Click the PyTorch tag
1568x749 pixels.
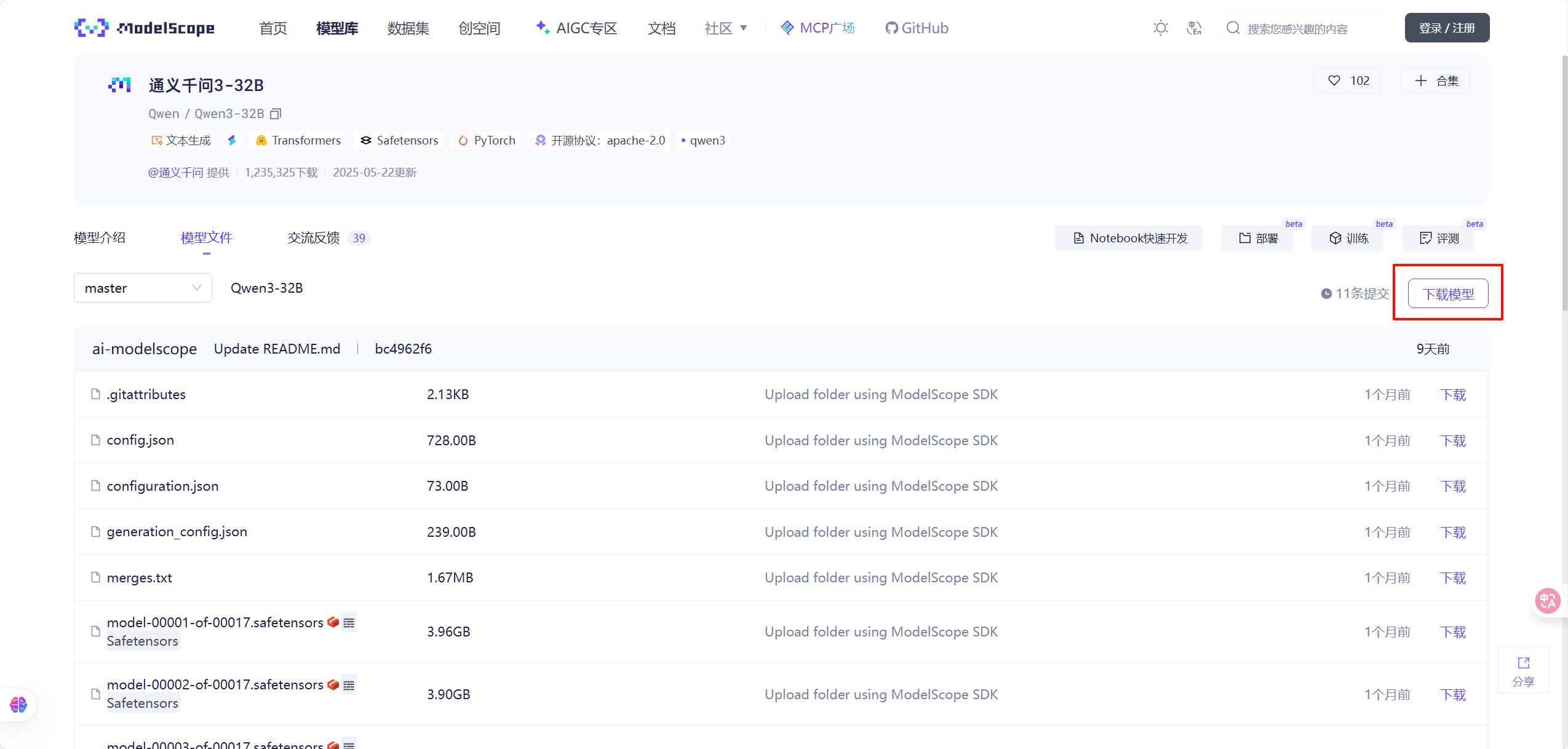click(487, 140)
